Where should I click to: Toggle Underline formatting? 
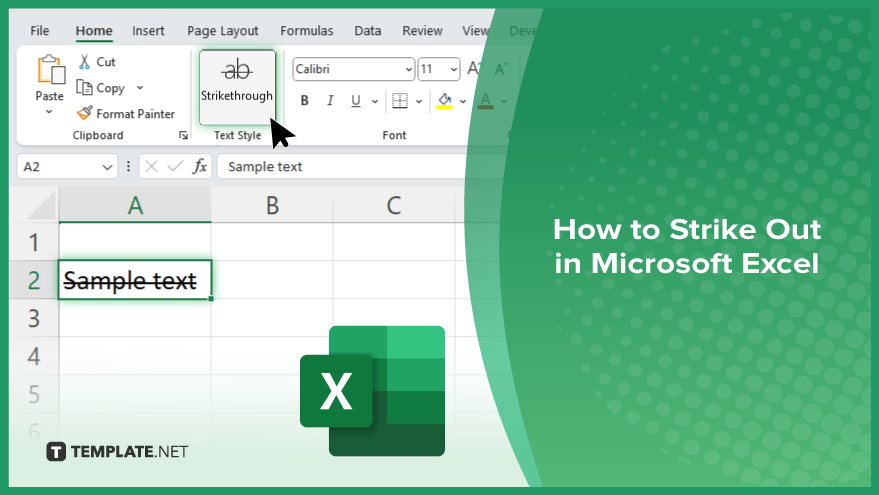click(355, 101)
